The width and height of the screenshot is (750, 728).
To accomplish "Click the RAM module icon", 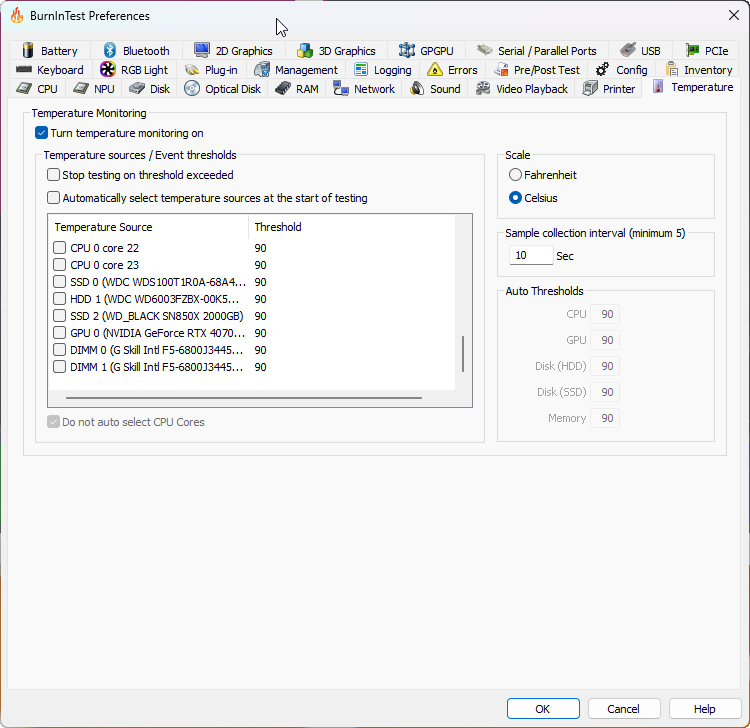I will click(x=283, y=88).
